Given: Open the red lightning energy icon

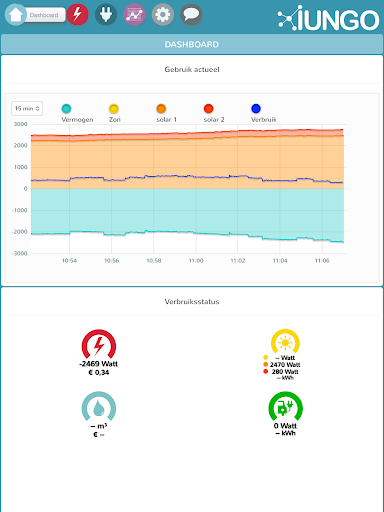Looking at the screenshot, I should 77,15.
